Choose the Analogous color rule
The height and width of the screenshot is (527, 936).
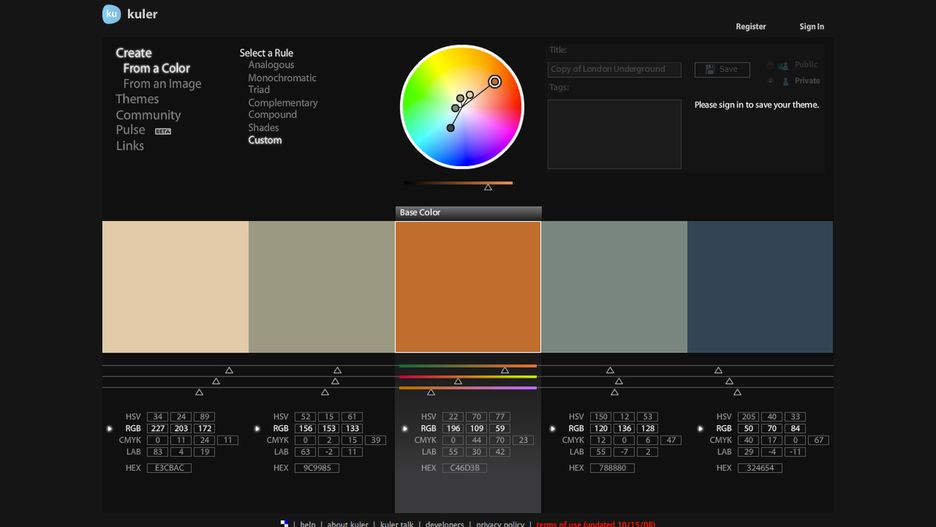point(271,65)
